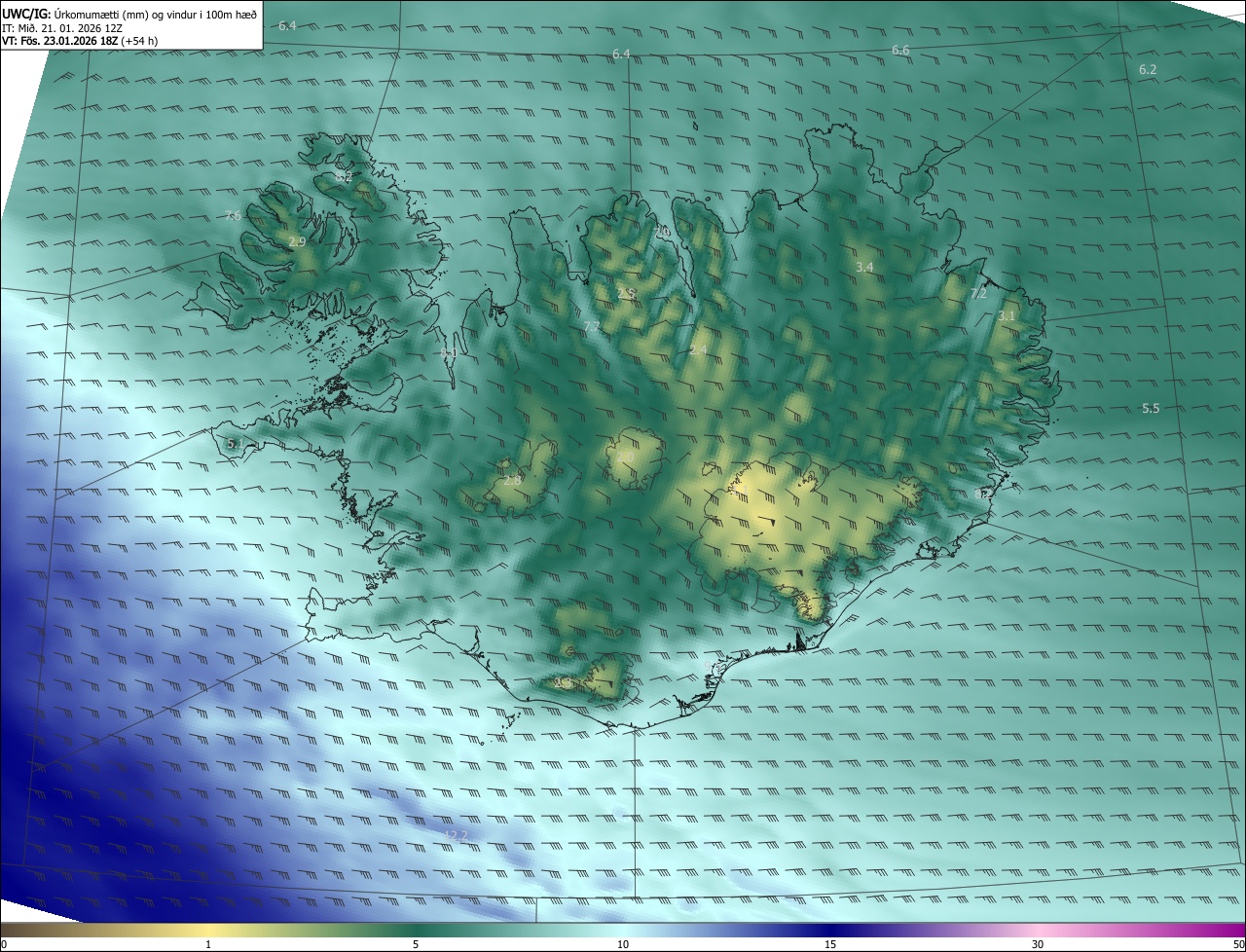Click the 5.1 value on Snæfellsnes peninsula
This screenshot has height=952, width=1246.
(x=235, y=444)
